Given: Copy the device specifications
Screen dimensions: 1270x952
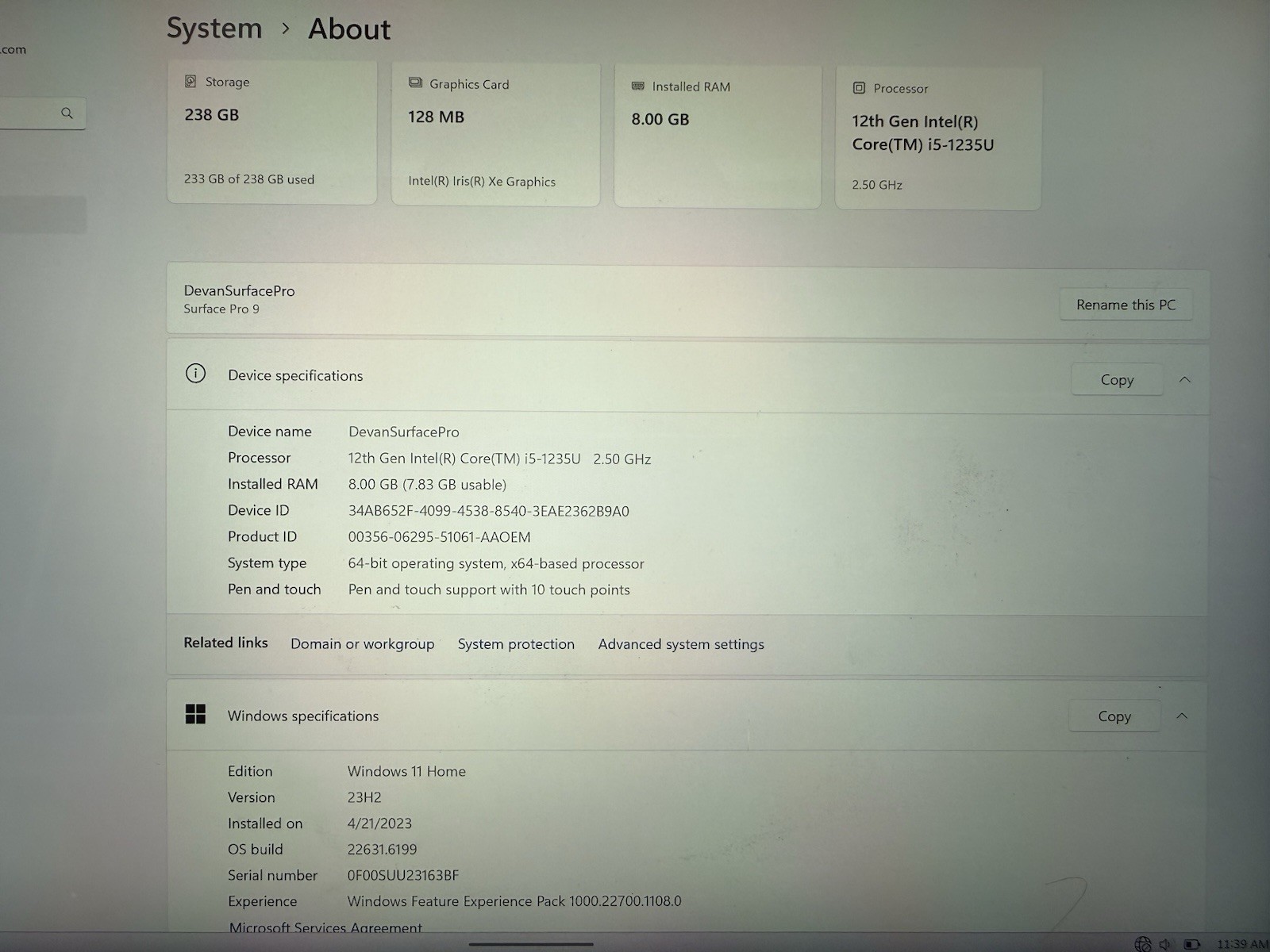Looking at the screenshot, I should pyautogui.click(x=1117, y=380).
